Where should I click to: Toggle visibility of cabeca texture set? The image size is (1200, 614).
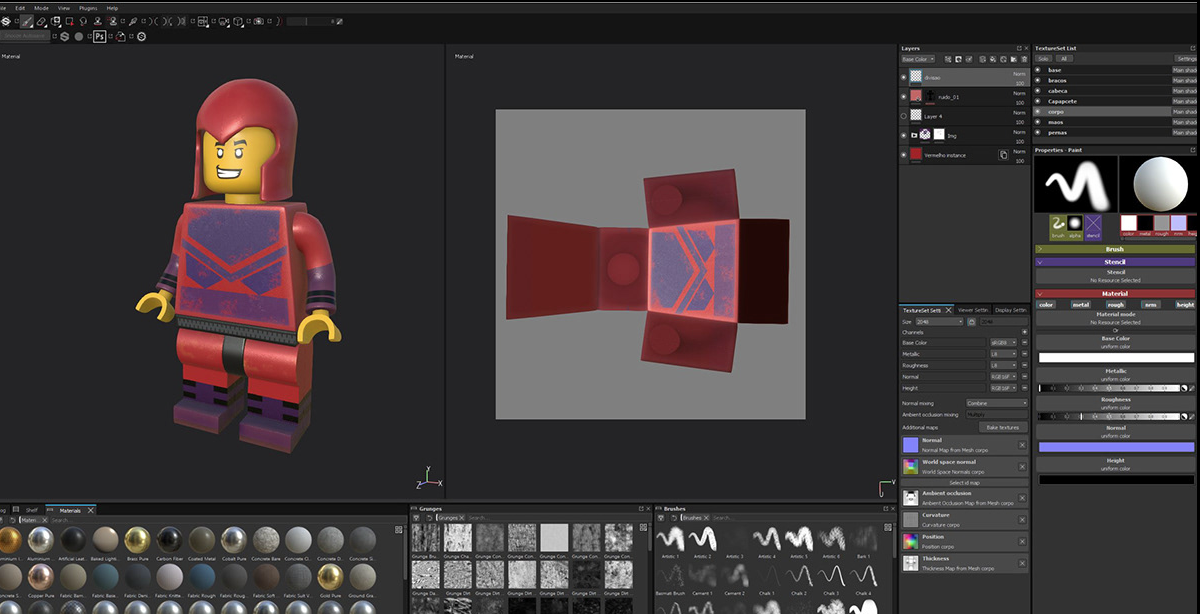click(1038, 91)
